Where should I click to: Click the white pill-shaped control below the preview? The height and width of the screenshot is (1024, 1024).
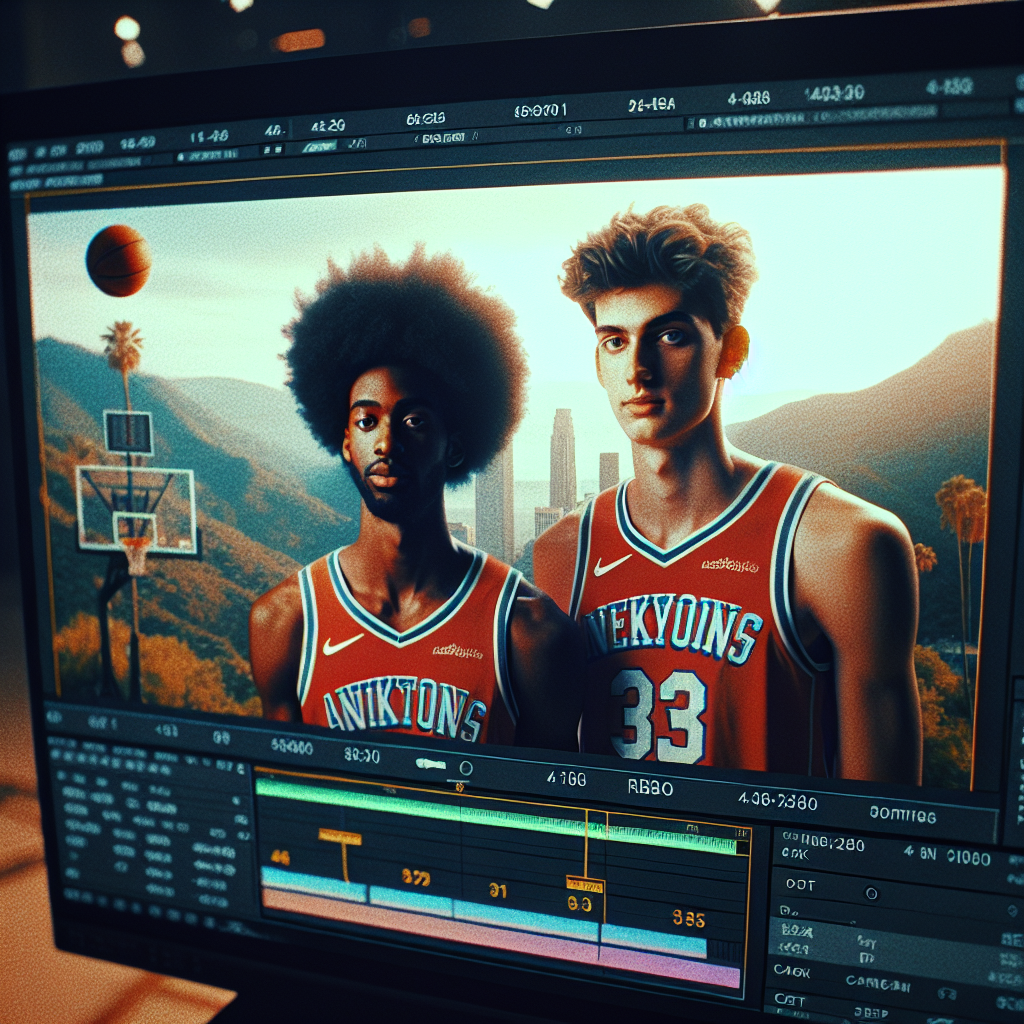click(432, 763)
